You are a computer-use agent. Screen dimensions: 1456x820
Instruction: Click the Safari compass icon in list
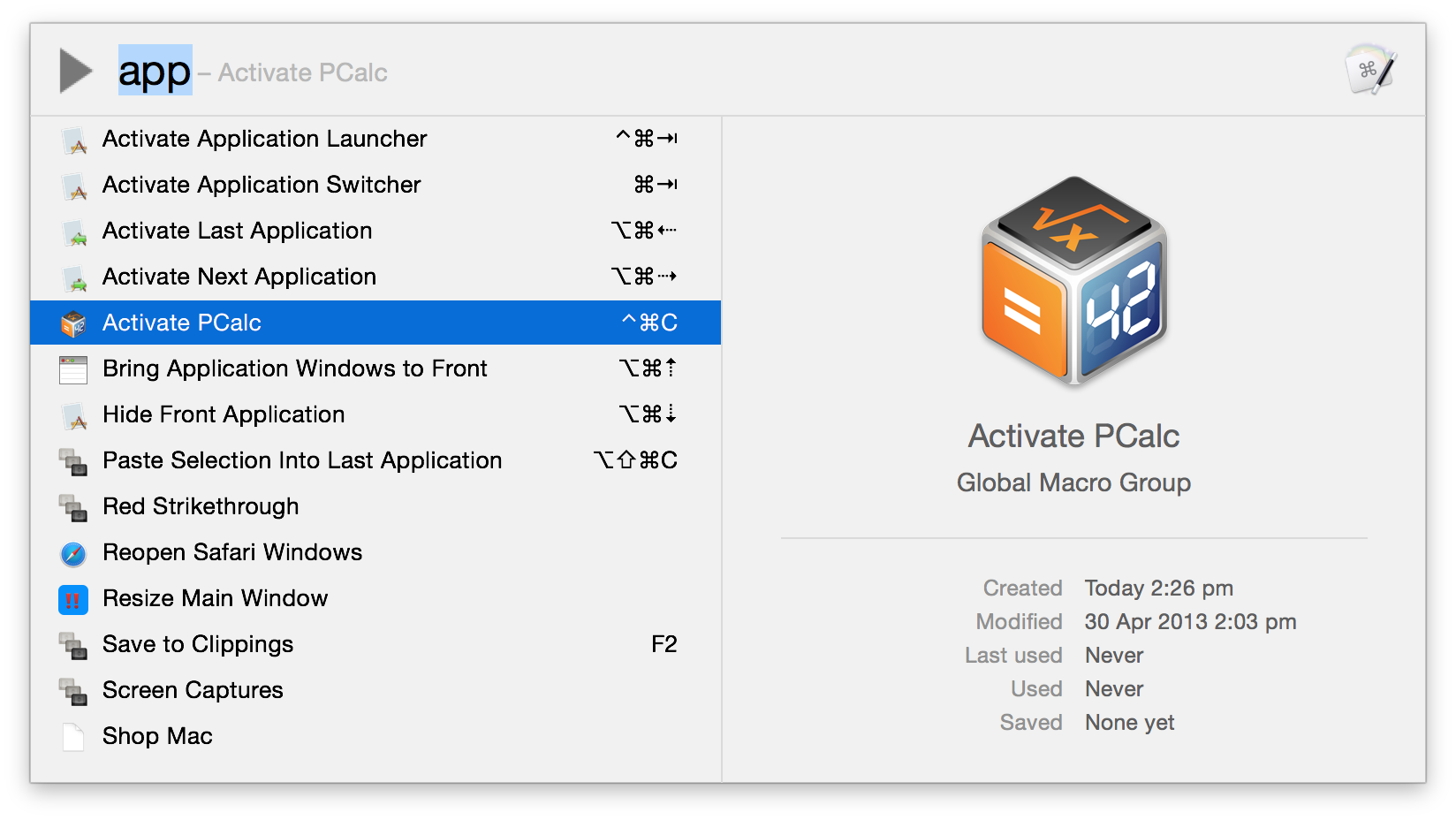(x=73, y=554)
